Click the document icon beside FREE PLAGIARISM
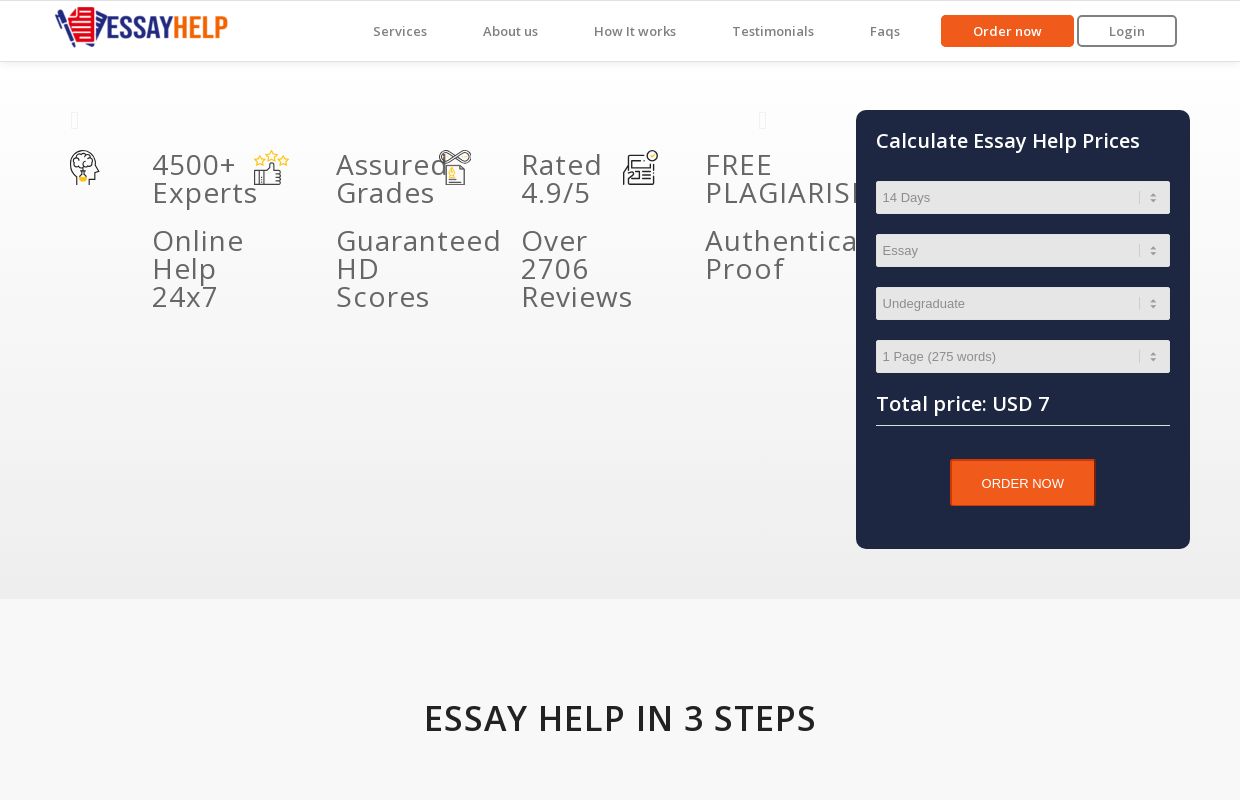This screenshot has height=800, width=1240. (640, 167)
